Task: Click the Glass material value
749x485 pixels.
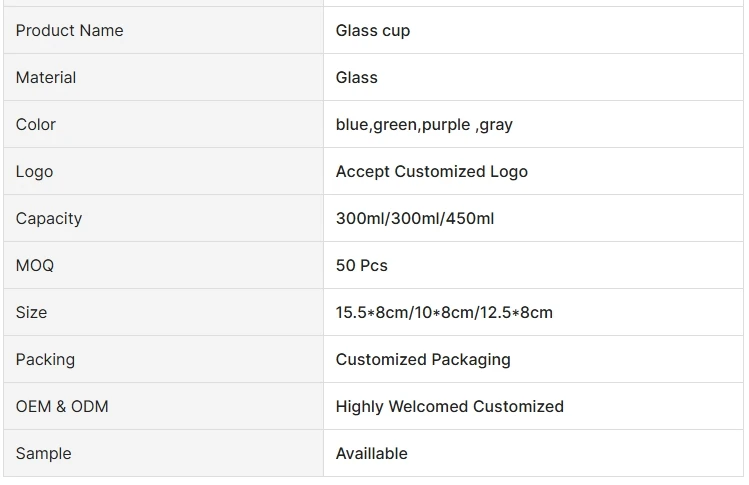Action: [357, 78]
